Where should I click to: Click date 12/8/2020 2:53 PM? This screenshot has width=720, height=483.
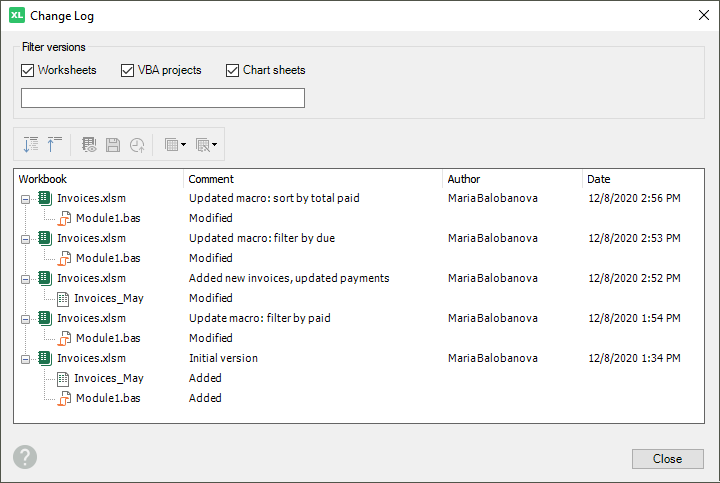tap(634, 238)
